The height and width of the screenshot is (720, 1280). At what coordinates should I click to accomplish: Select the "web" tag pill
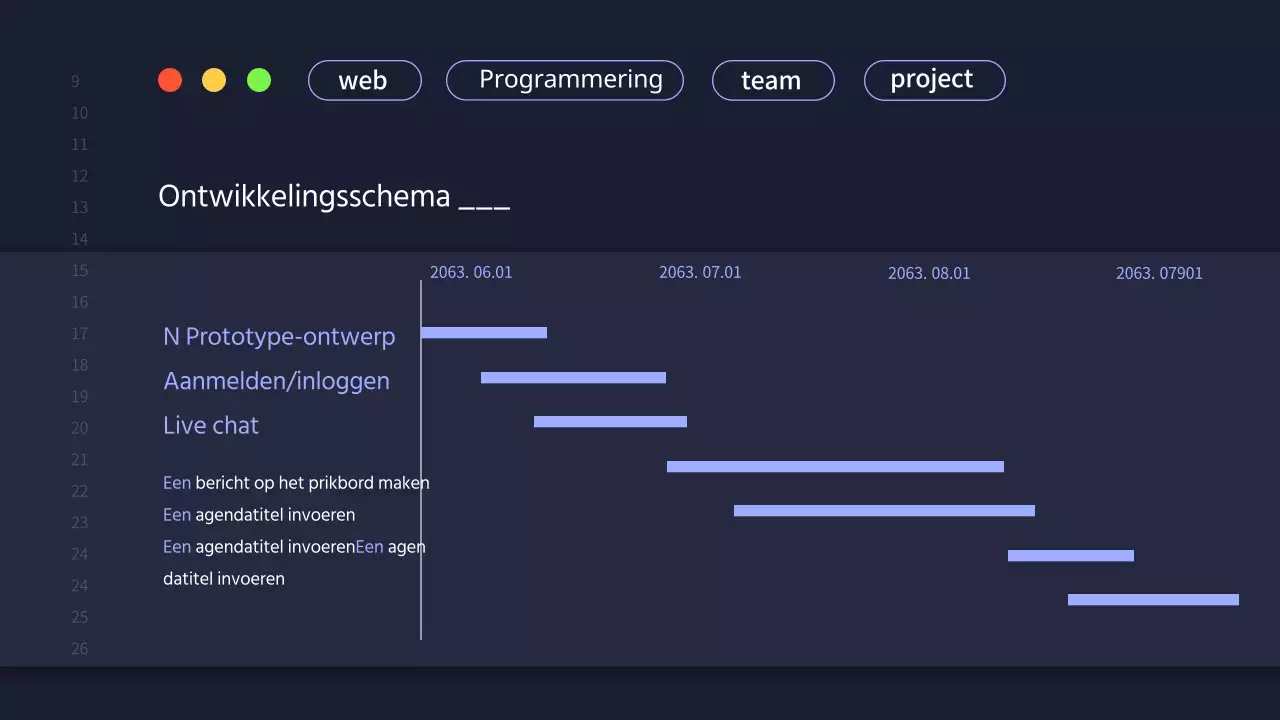[364, 80]
